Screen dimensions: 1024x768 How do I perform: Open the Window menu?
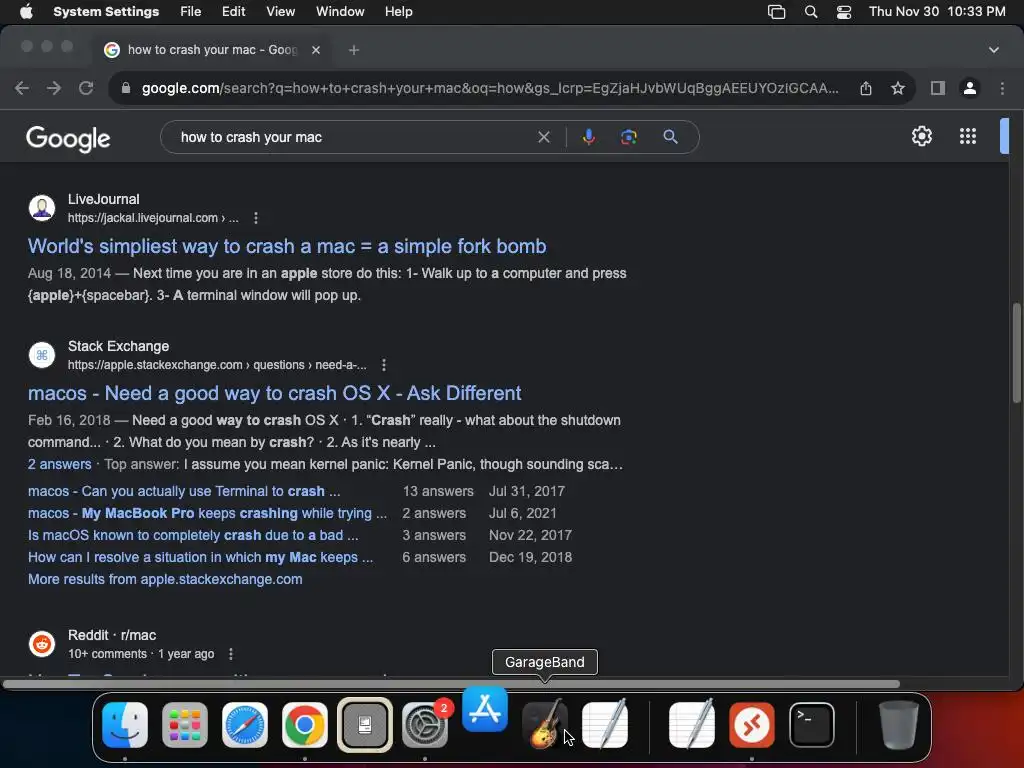pyautogui.click(x=340, y=12)
